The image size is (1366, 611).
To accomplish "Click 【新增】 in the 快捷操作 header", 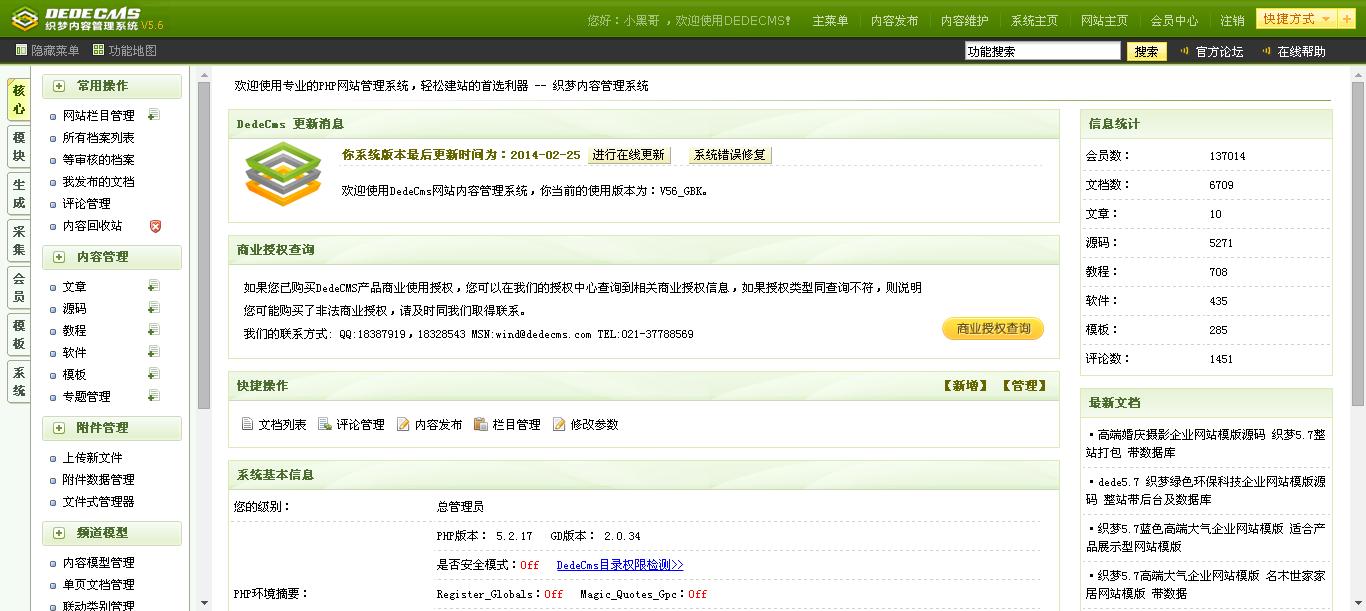I will tap(965, 385).
